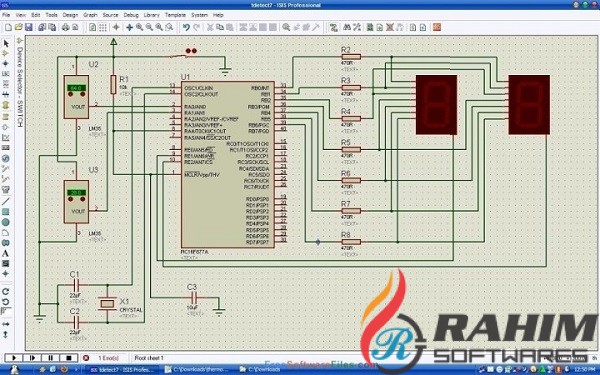This screenshot has width=600, height=375.
Task: Open a design with the folder icon
Action: coord(18,27)
